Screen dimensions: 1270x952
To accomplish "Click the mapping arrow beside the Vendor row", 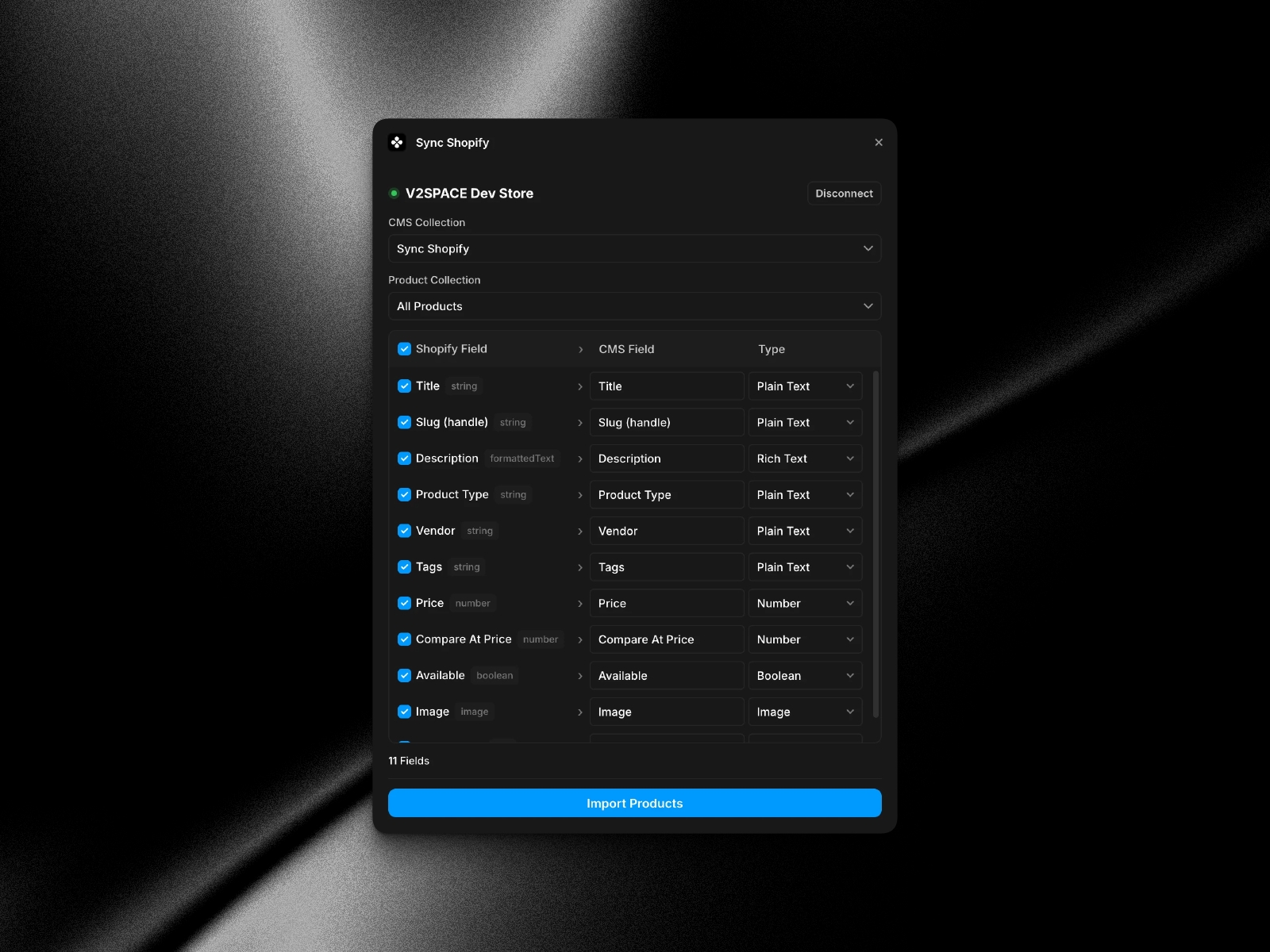I will pyautogui.click(x=579, y=531).
